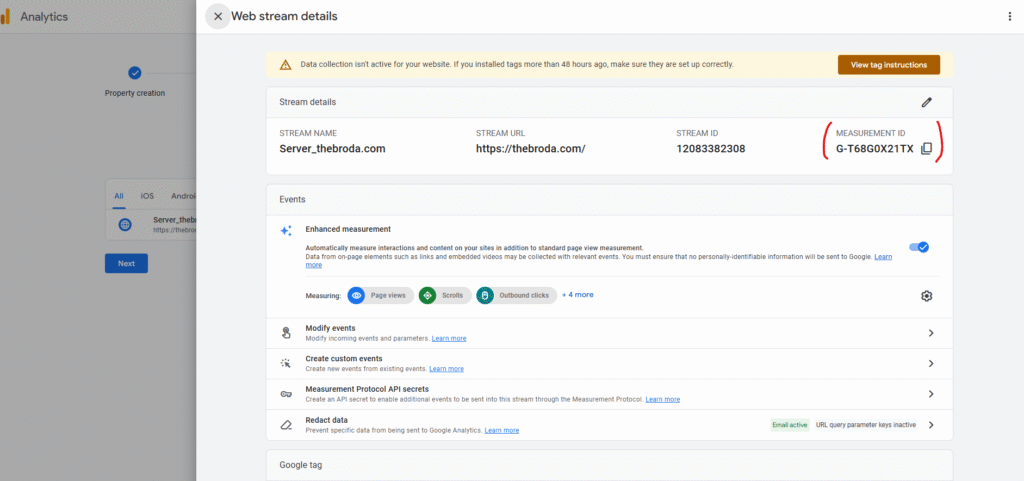Click Measurement Protocol API secrets key icon
Image resolution: width=1024 pixels, height=481 pixels.
(x=286, y=394)
